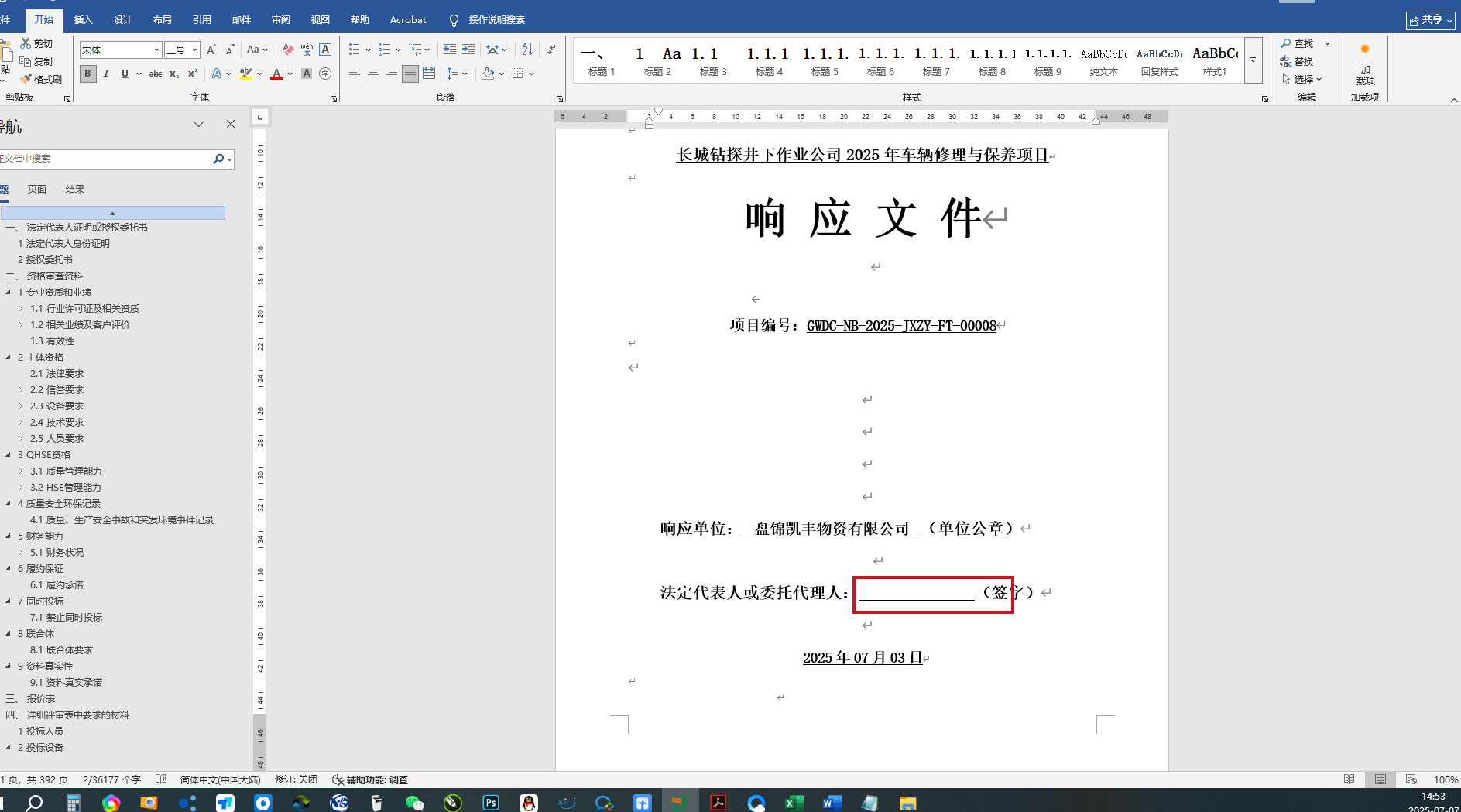Click the 查找 find button

[x=1298, y=43]
